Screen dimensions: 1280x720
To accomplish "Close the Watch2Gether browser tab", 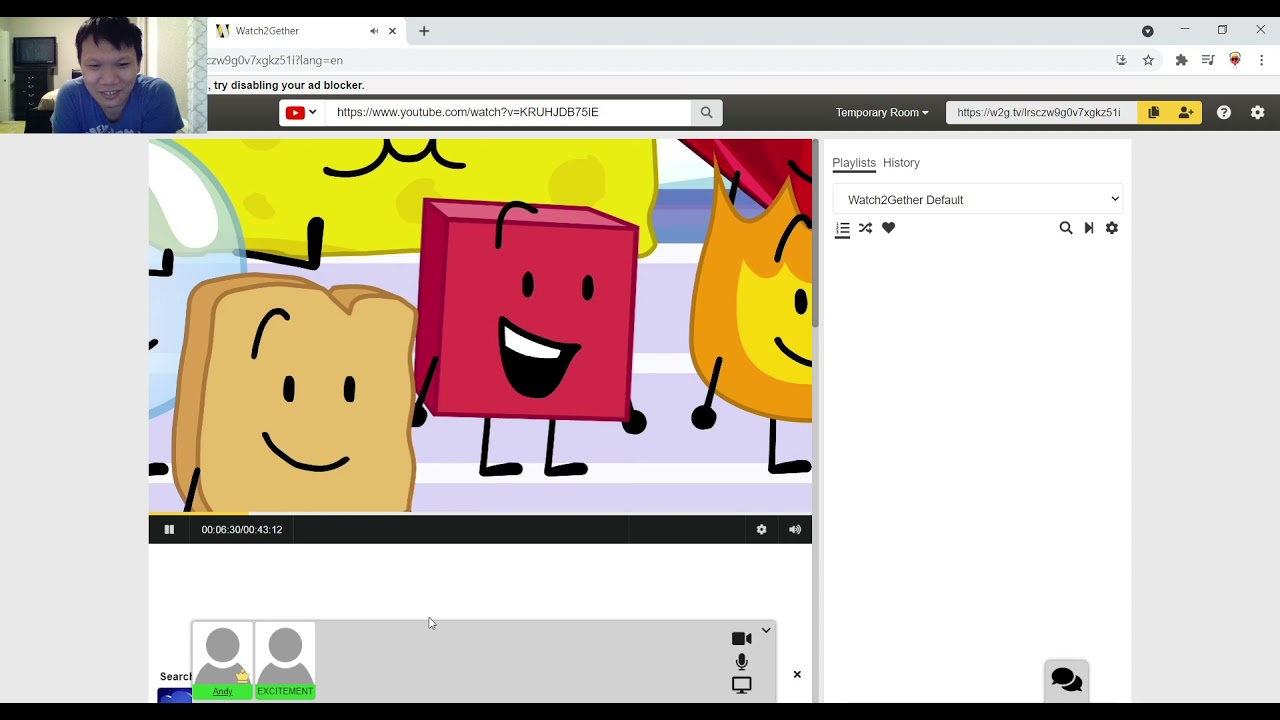I will coord(392,31).
